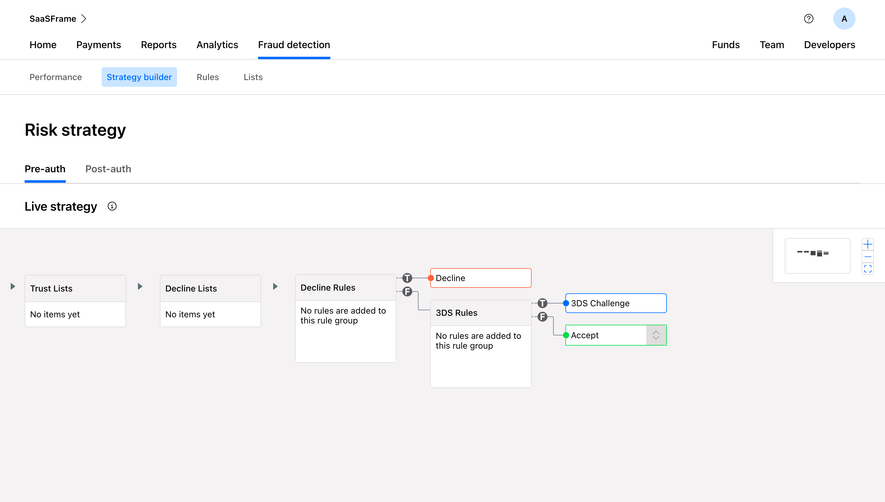The height and width of the screenshot is (502, 885).
Task: Click the 3DS Rules node header
Action: click(x=480, y=313)
